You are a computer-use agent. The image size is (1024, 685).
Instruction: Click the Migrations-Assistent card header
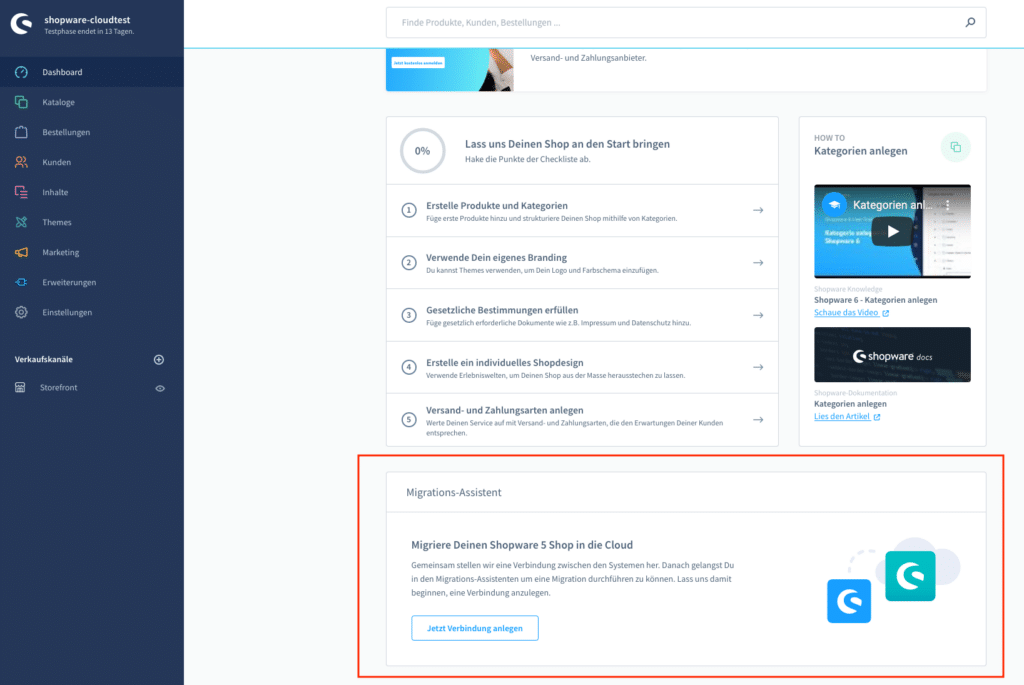coord(686,492)
